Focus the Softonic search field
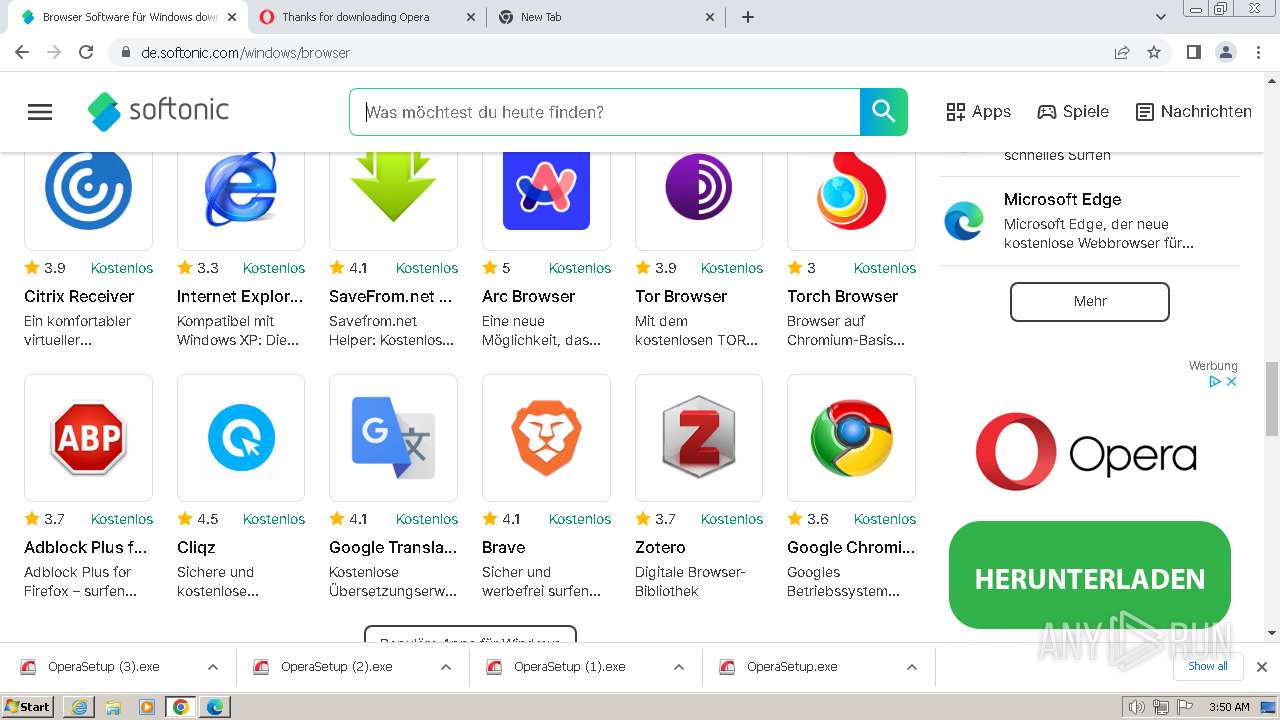The height and width of the screenshot is (720, 1280). coord(605,112)
